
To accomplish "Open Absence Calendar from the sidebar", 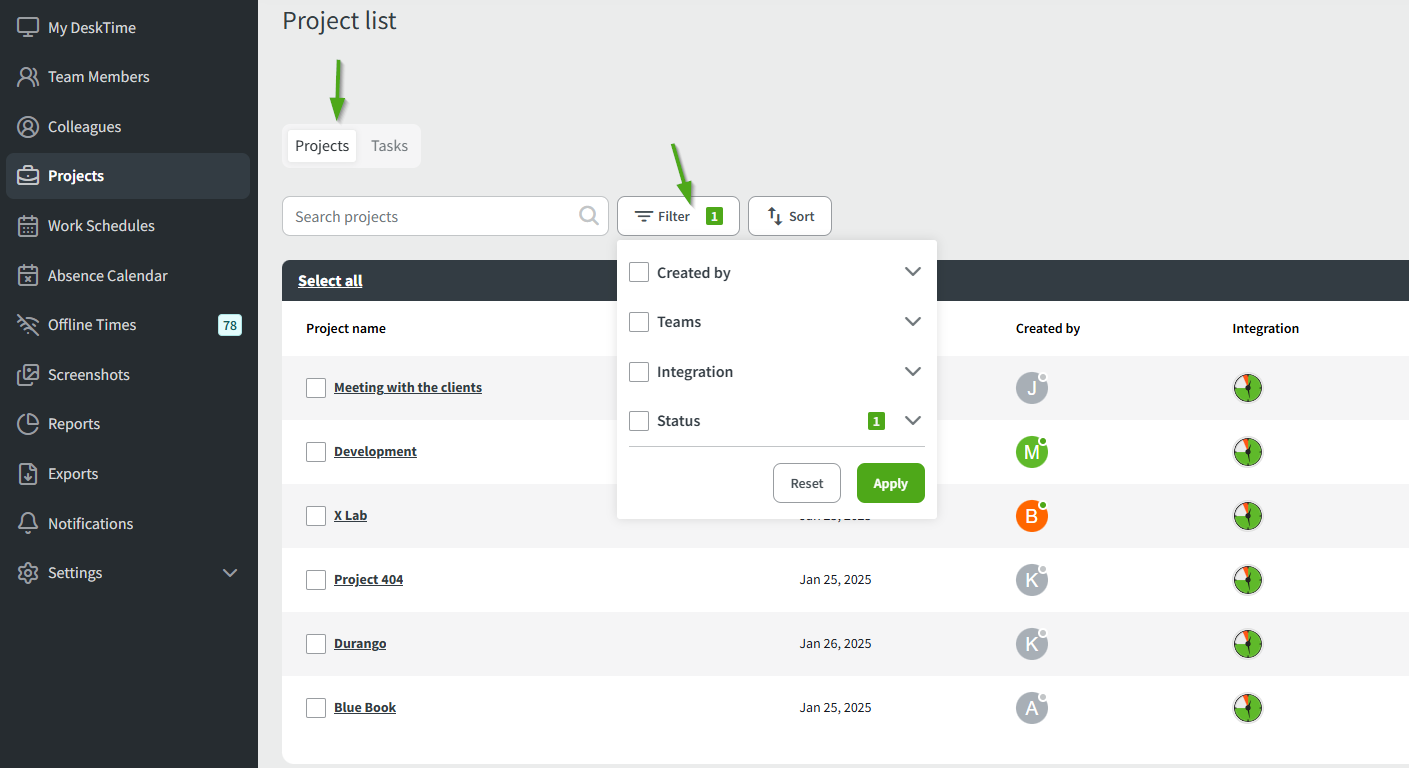I will [108, 276].
